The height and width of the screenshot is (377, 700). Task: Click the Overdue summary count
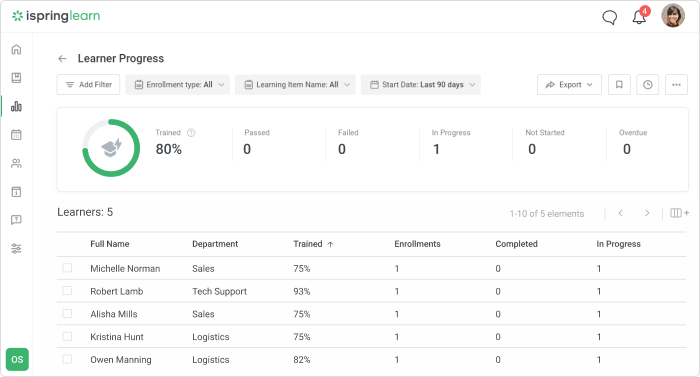[627, 149]
